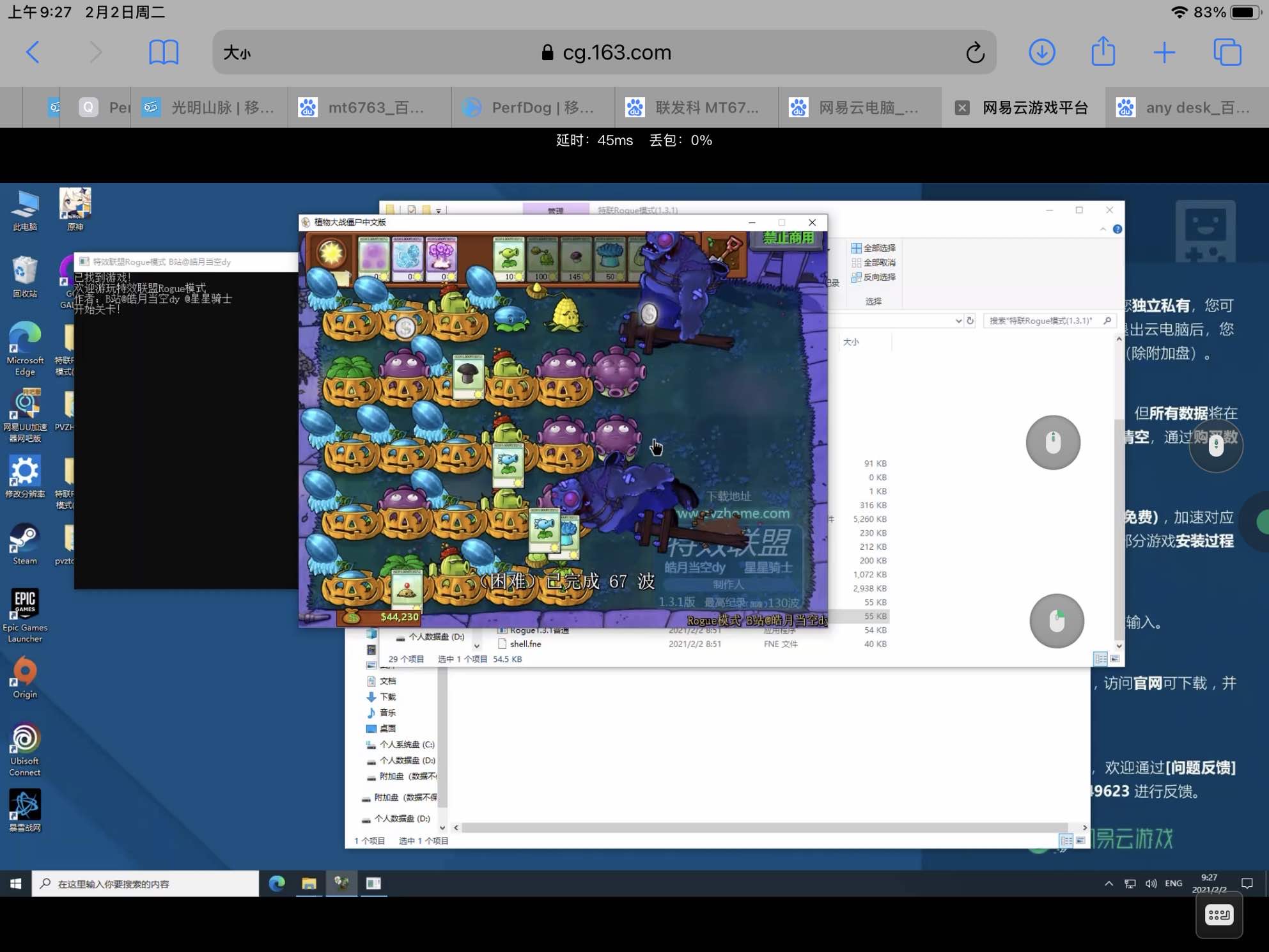
Task: Open File Explorer from the taskbar
Action: [309, 884]
